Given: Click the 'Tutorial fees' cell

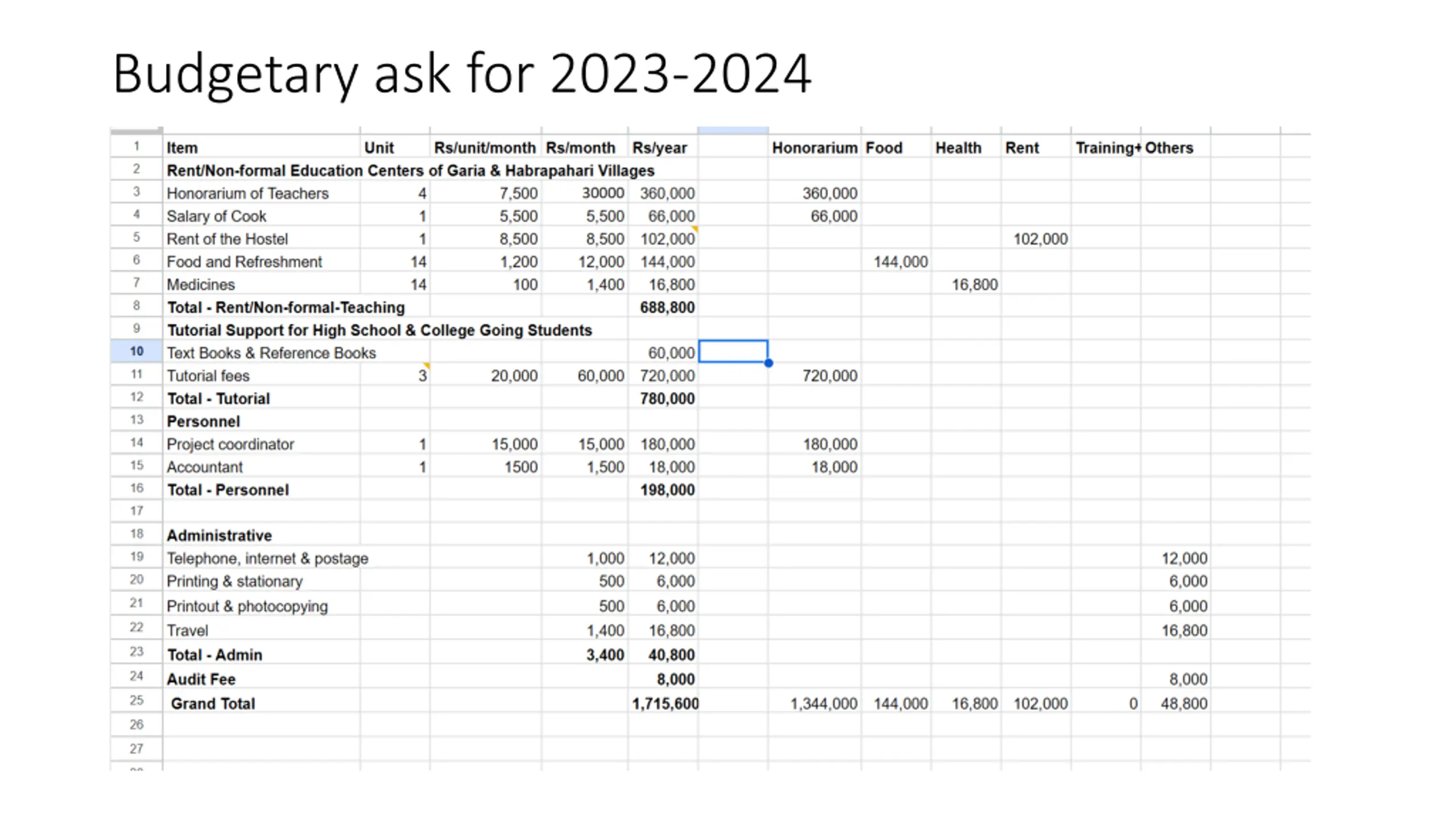Looking at the screenshot, I should click(261, 375).
